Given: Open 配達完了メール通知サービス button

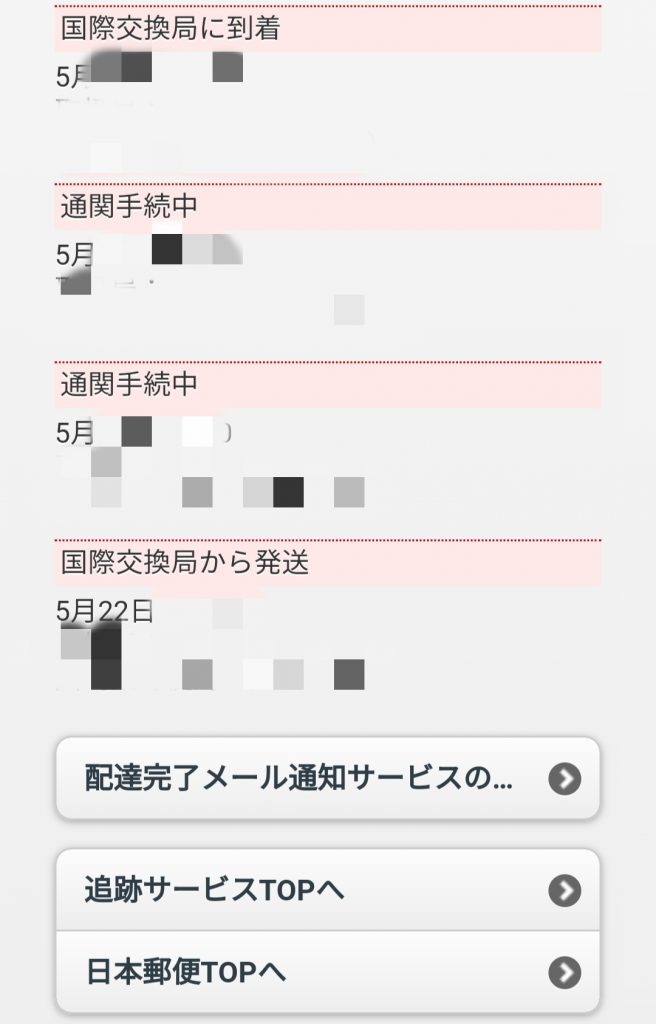Looking at the screenshot, I should pyautogui.click(x=300, y=779).
